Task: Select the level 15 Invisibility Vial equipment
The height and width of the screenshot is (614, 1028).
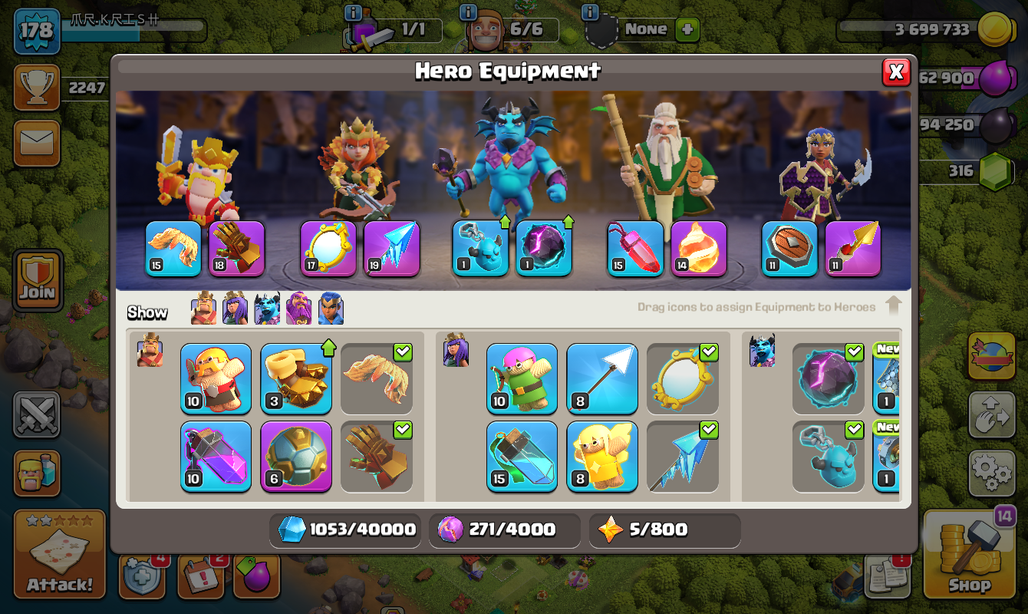Action: [x=522, y=457]
